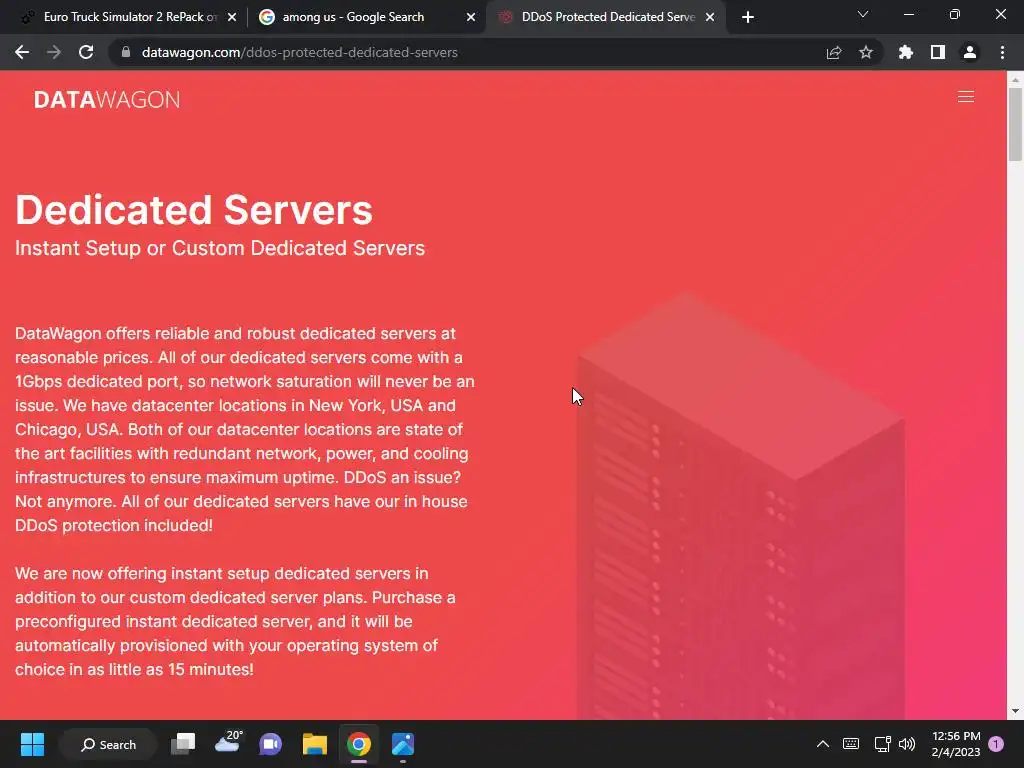Open the Chrome three-dot menu

click(x=1002, y=52)
